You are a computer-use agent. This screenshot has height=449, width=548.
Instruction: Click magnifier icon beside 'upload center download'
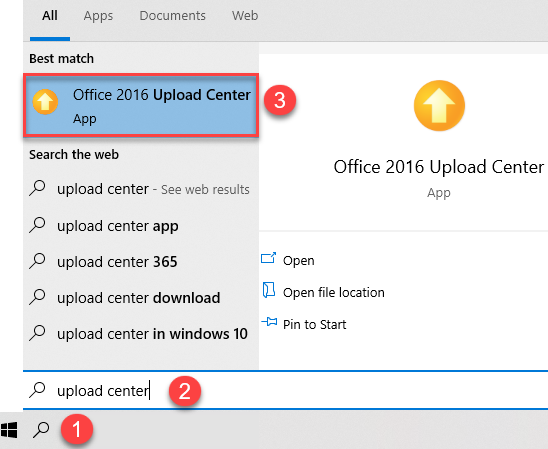37,297
